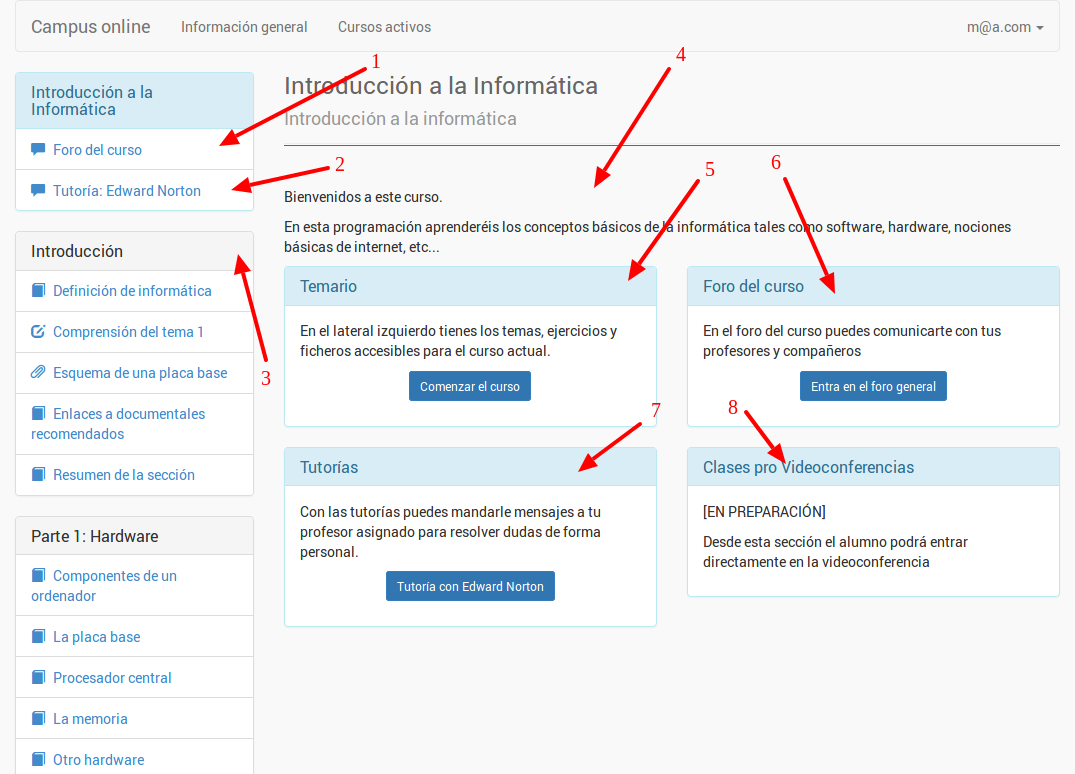
Task: Click the [EN PREPARACIÓN] text
Action: point(764,511)
